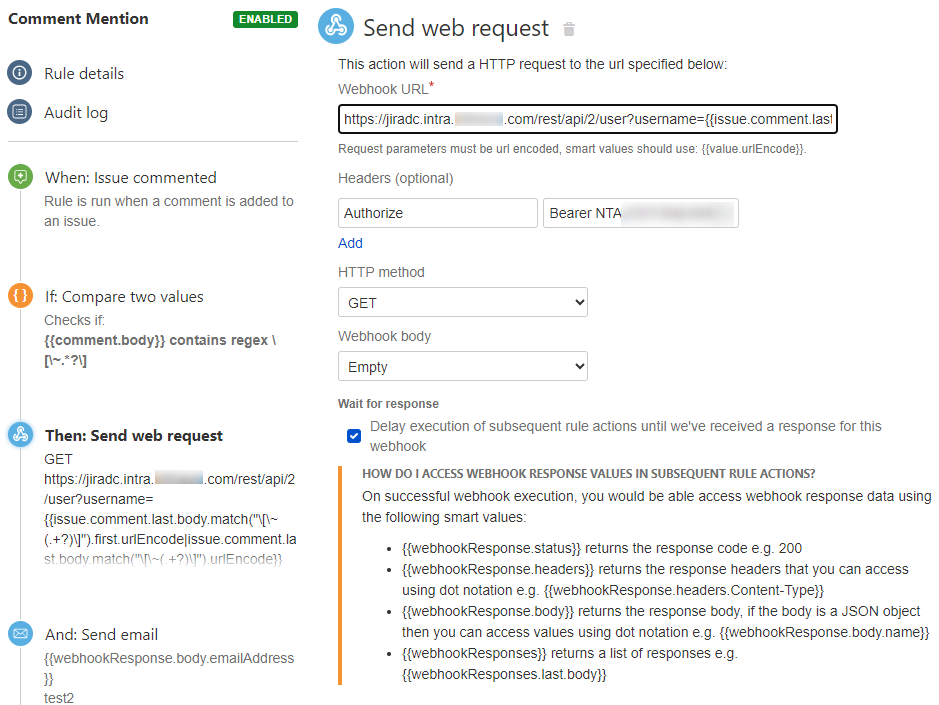Click the Add header link
Viewport: 939px width, 705px height.
[x=350, y=243]
